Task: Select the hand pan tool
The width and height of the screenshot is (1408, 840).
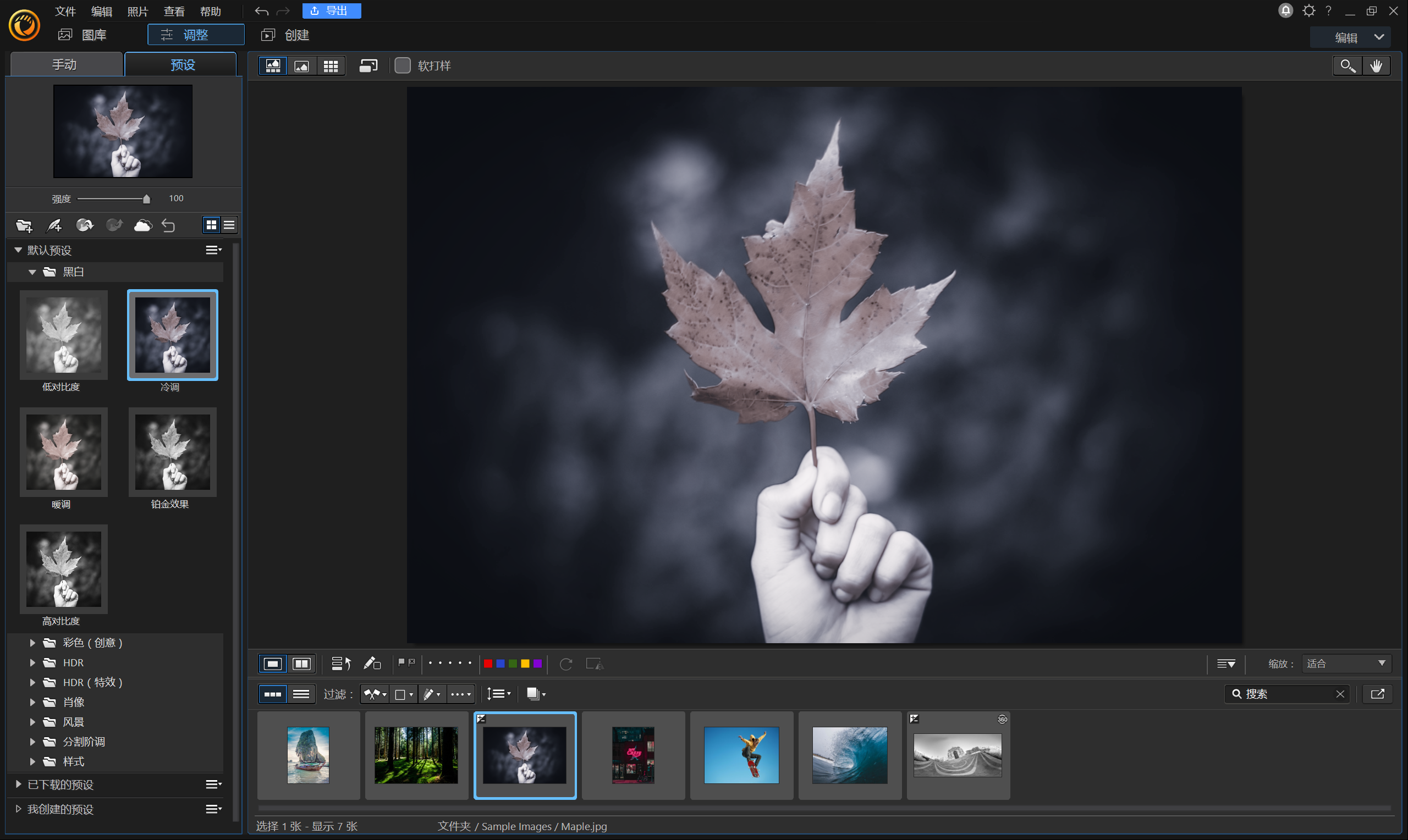Action: pos(1376,66)
